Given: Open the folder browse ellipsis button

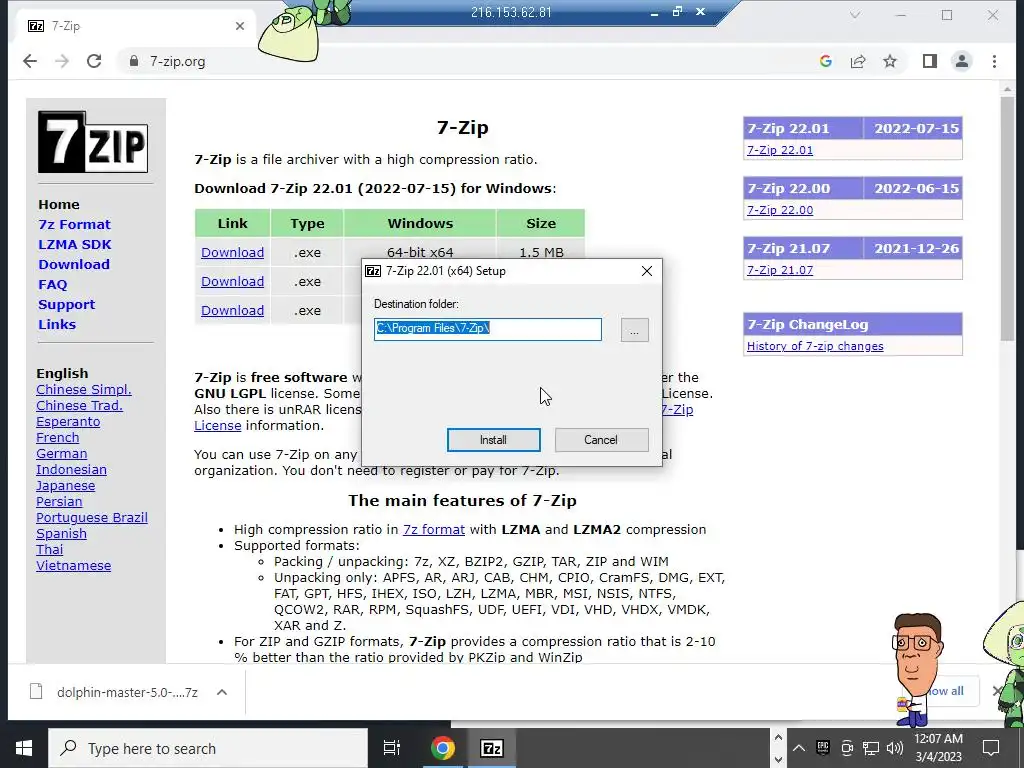Looking at the screenshot, I should [x=634, y=330].
